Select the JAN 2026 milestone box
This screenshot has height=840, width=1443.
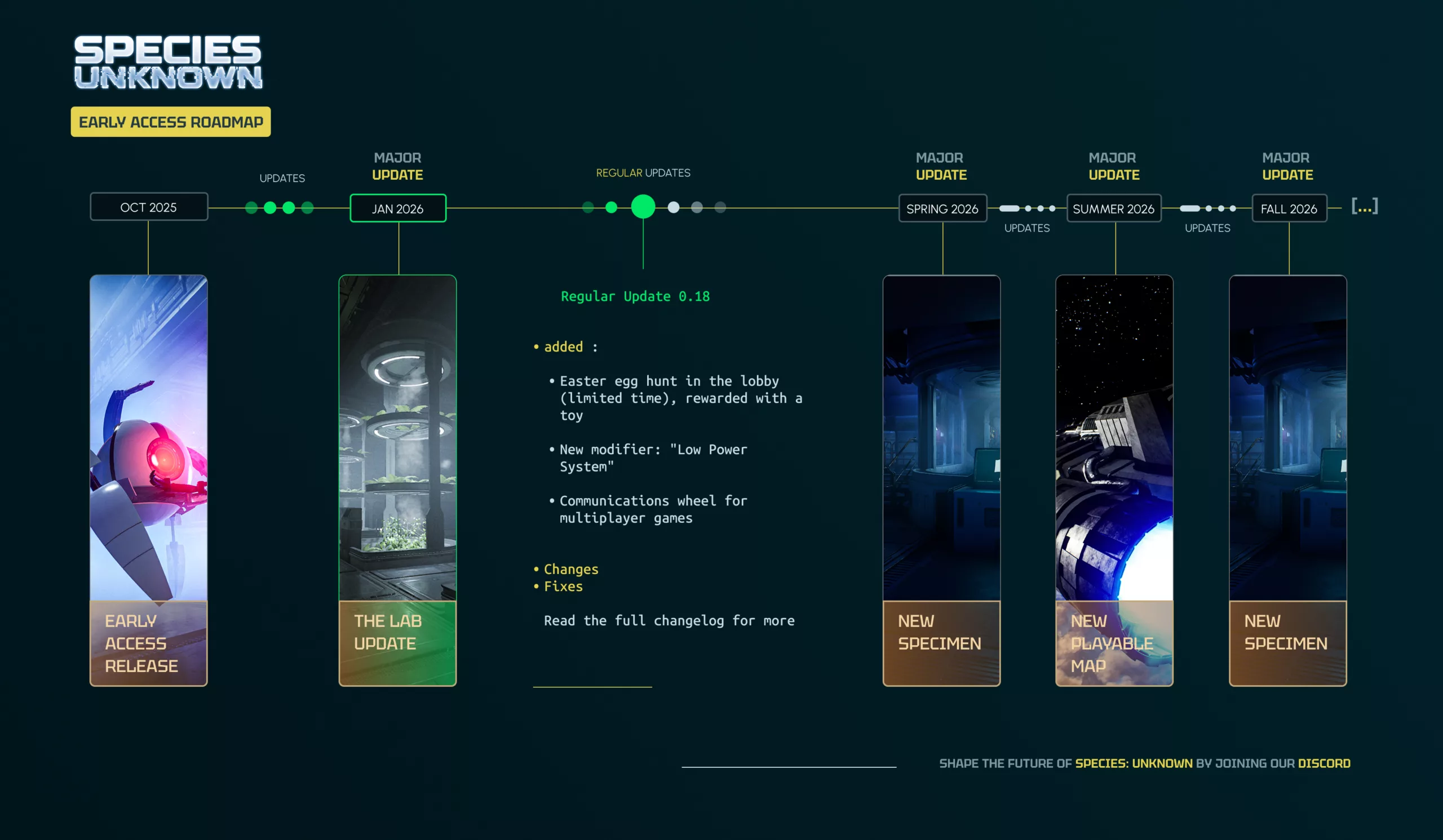398,209
